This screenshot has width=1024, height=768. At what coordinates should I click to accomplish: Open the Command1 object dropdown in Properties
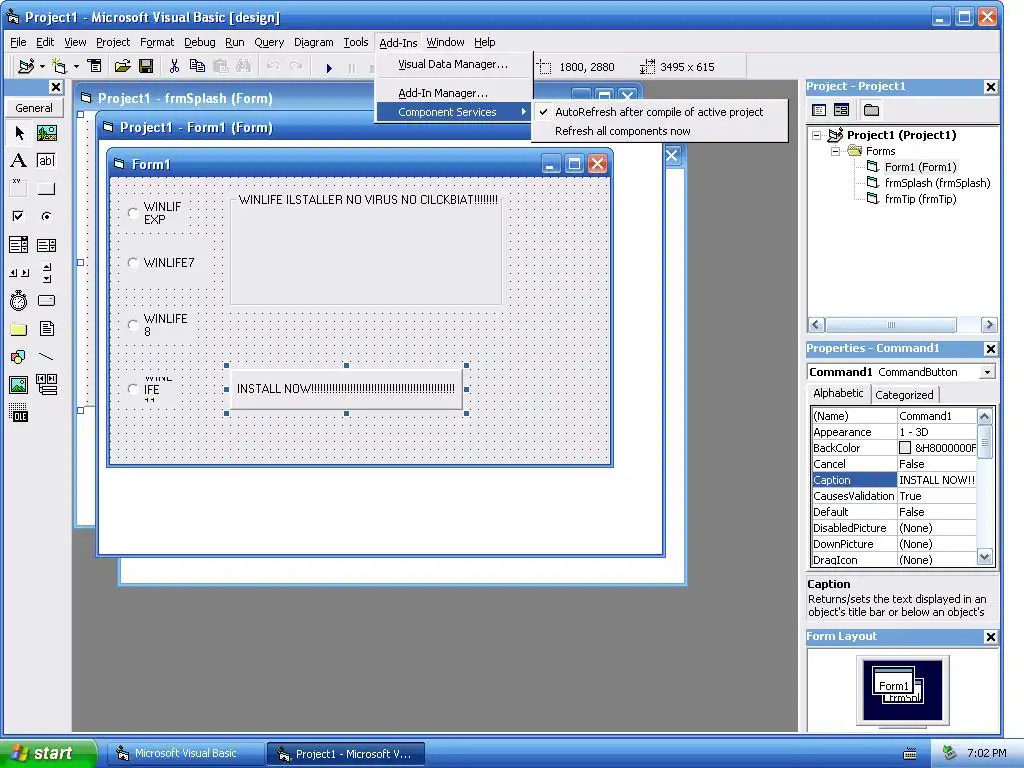click(x=987, y=372)
